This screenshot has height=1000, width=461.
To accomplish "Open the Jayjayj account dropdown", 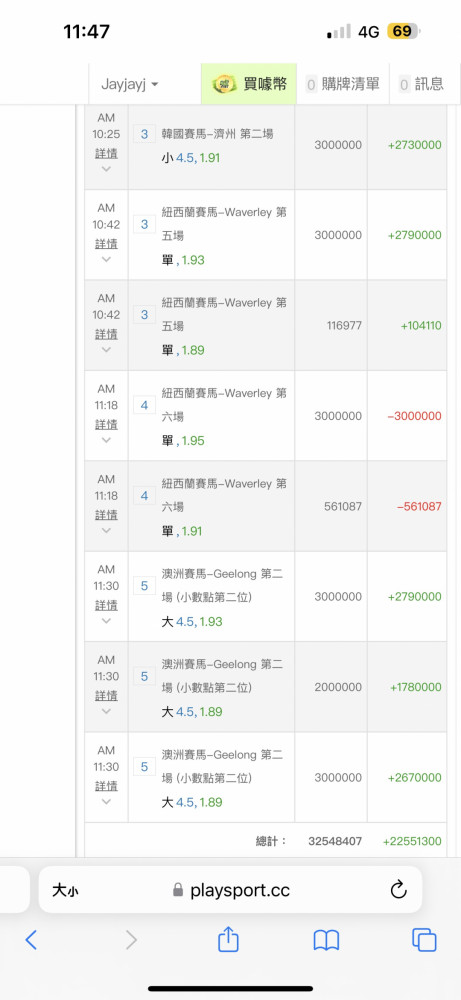I will (x=130, y=84).
